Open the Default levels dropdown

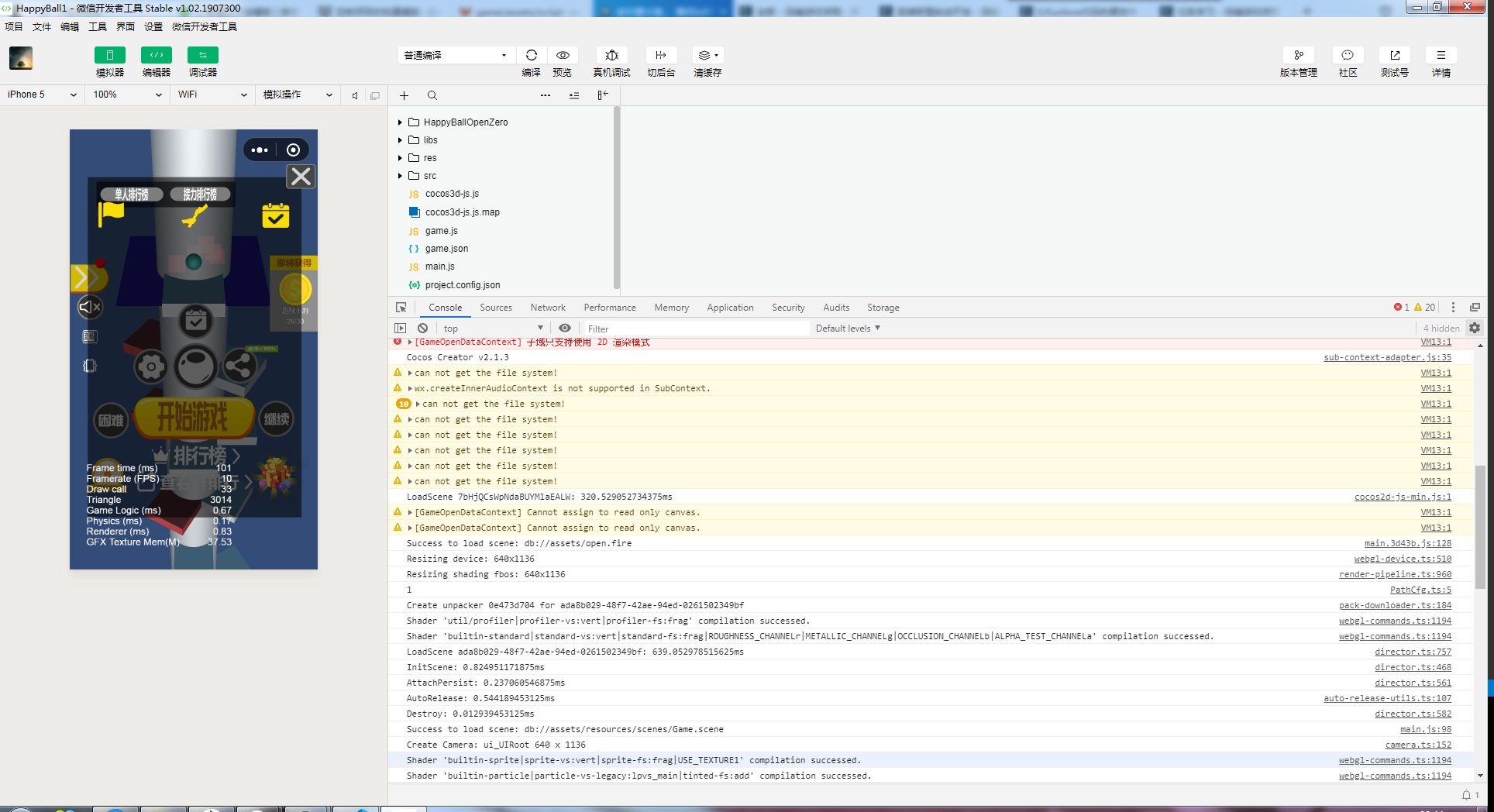click(x=848, y=329)
